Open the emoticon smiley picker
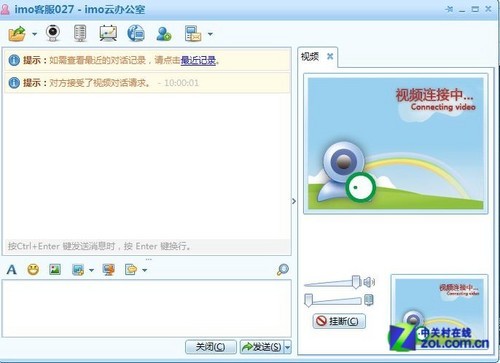Screen dimensions: 500x363 click(33, 269)
